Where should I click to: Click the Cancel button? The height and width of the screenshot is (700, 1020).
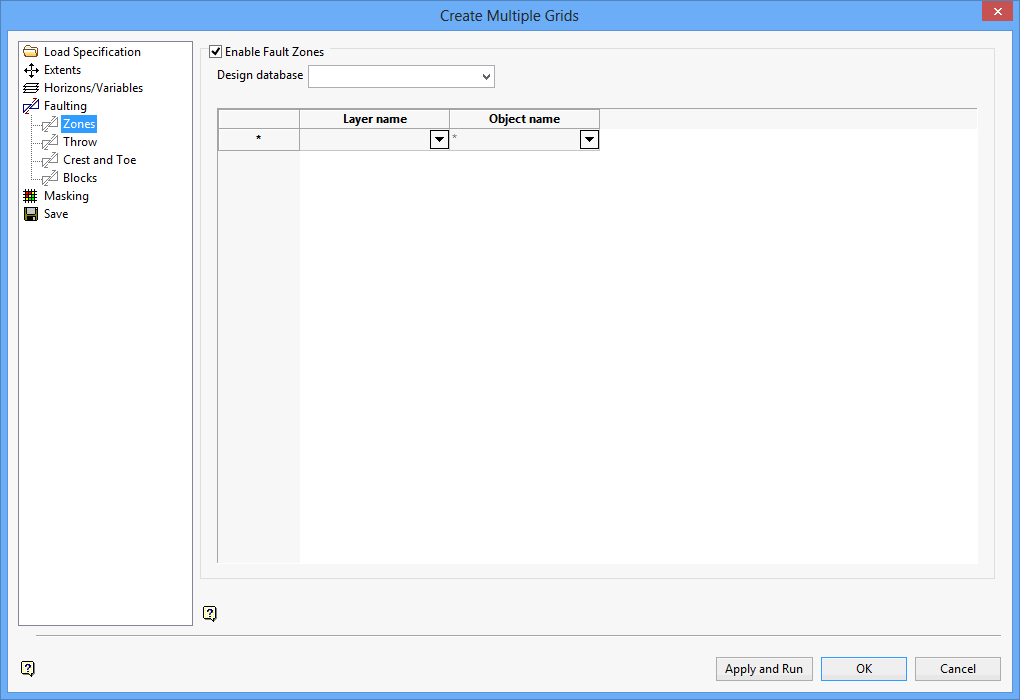click(958, 669)
